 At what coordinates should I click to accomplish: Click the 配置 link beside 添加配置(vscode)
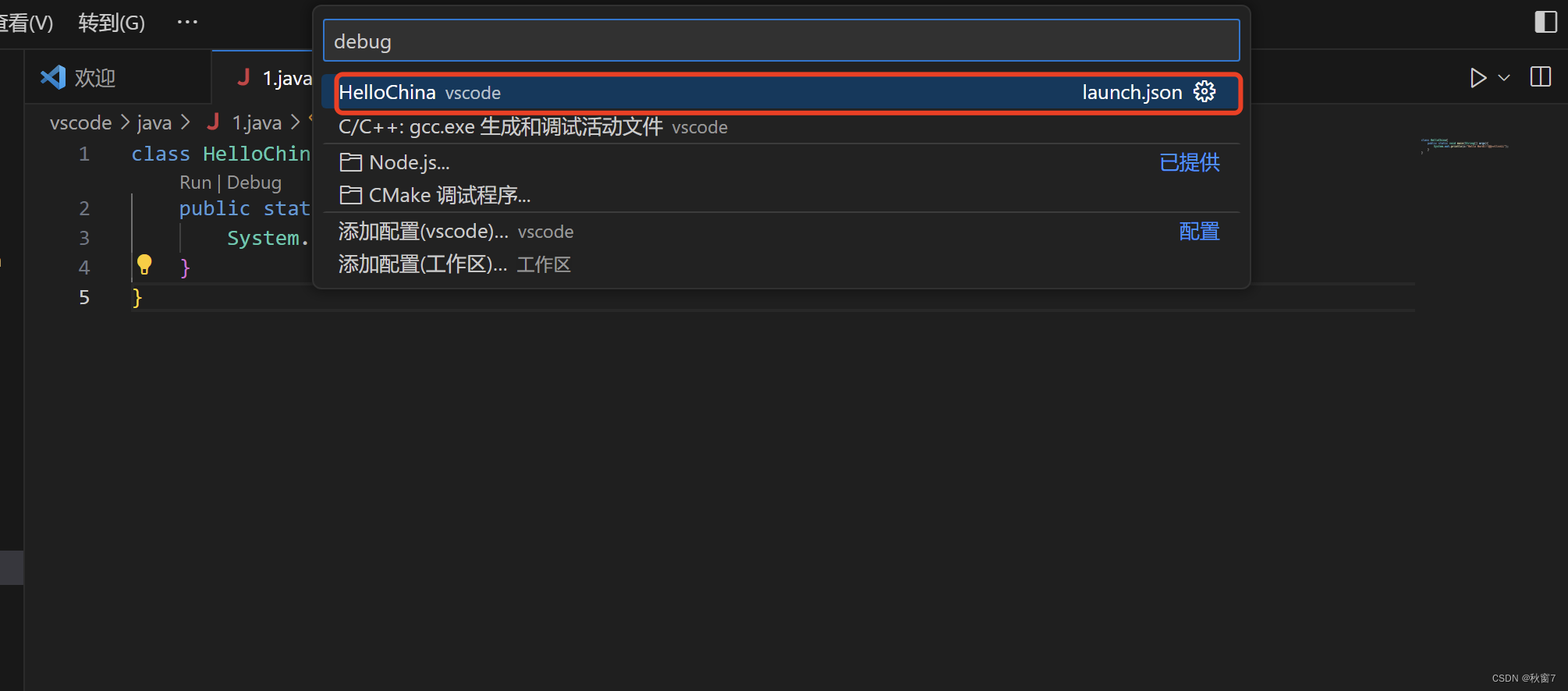1199,231
